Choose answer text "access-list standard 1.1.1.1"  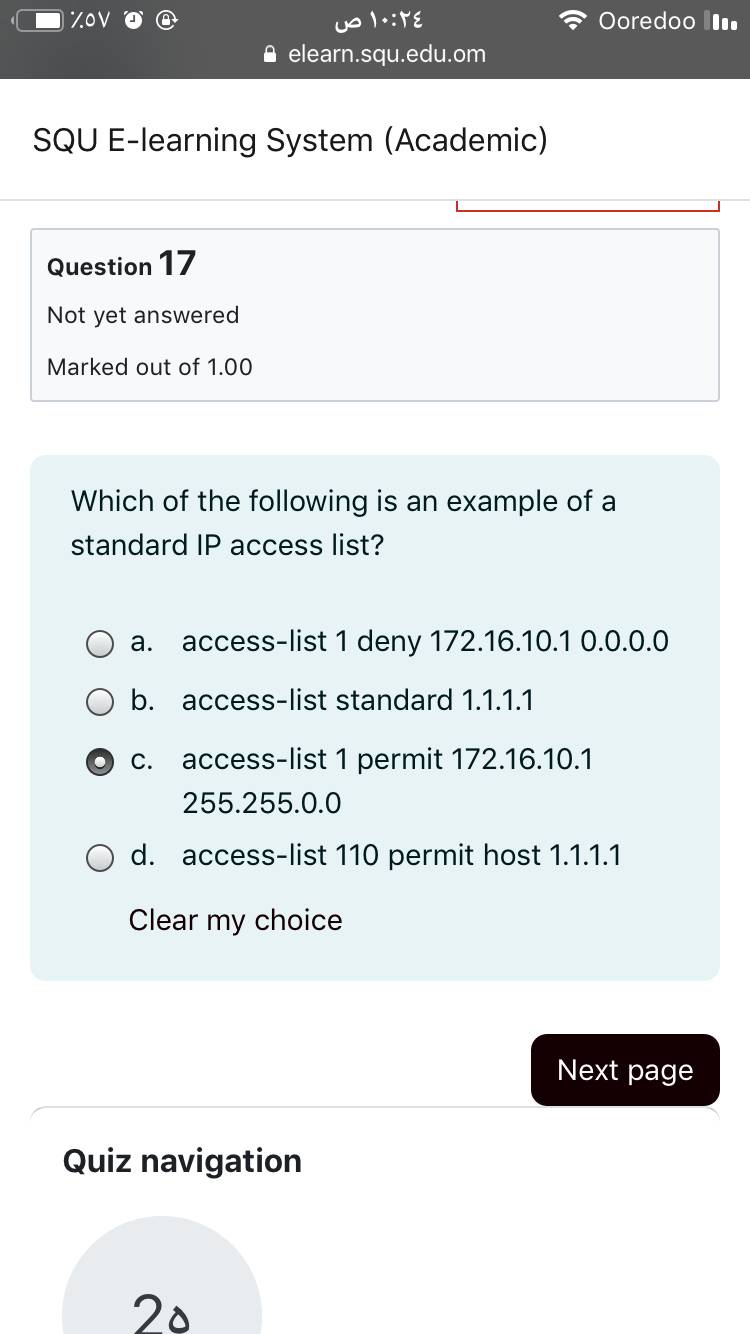(357, 700)
